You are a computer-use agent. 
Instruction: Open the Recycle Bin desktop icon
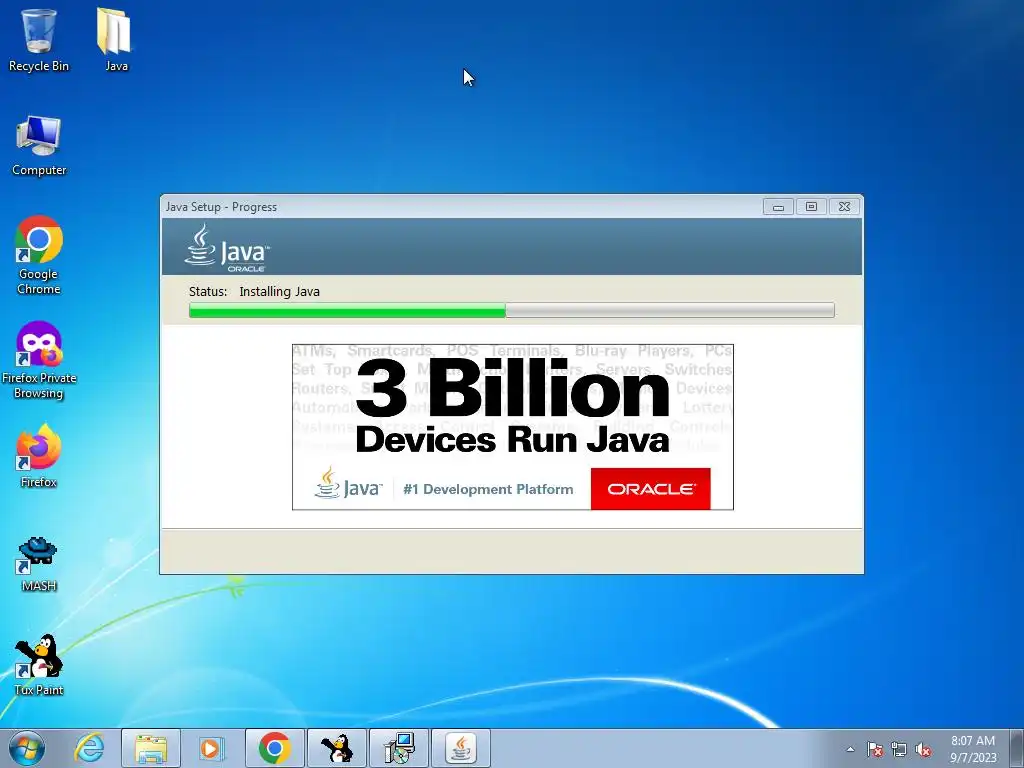point(39,39)
